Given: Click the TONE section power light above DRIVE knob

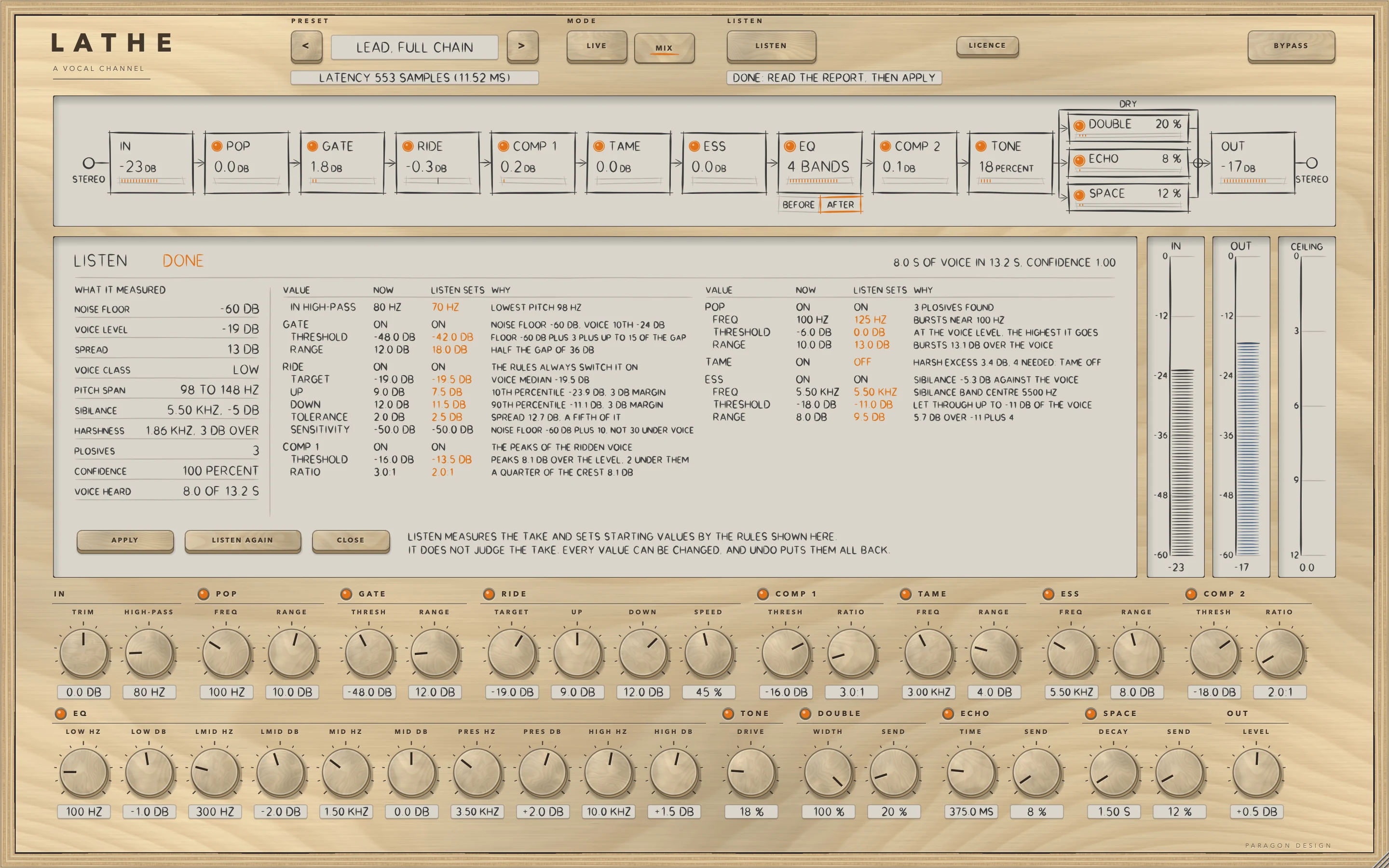Looking at the screenshot, I should [728, 714].
